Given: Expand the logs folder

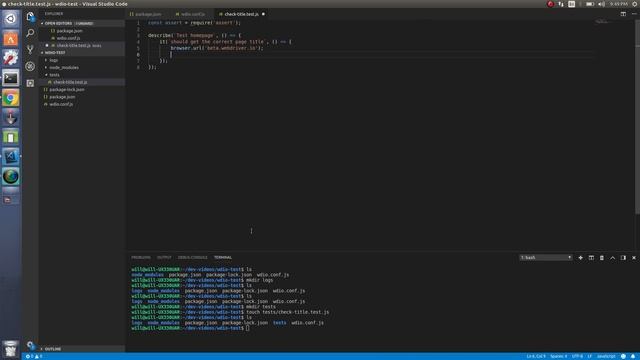Looking at the screenshot, I should pos(54,60).
